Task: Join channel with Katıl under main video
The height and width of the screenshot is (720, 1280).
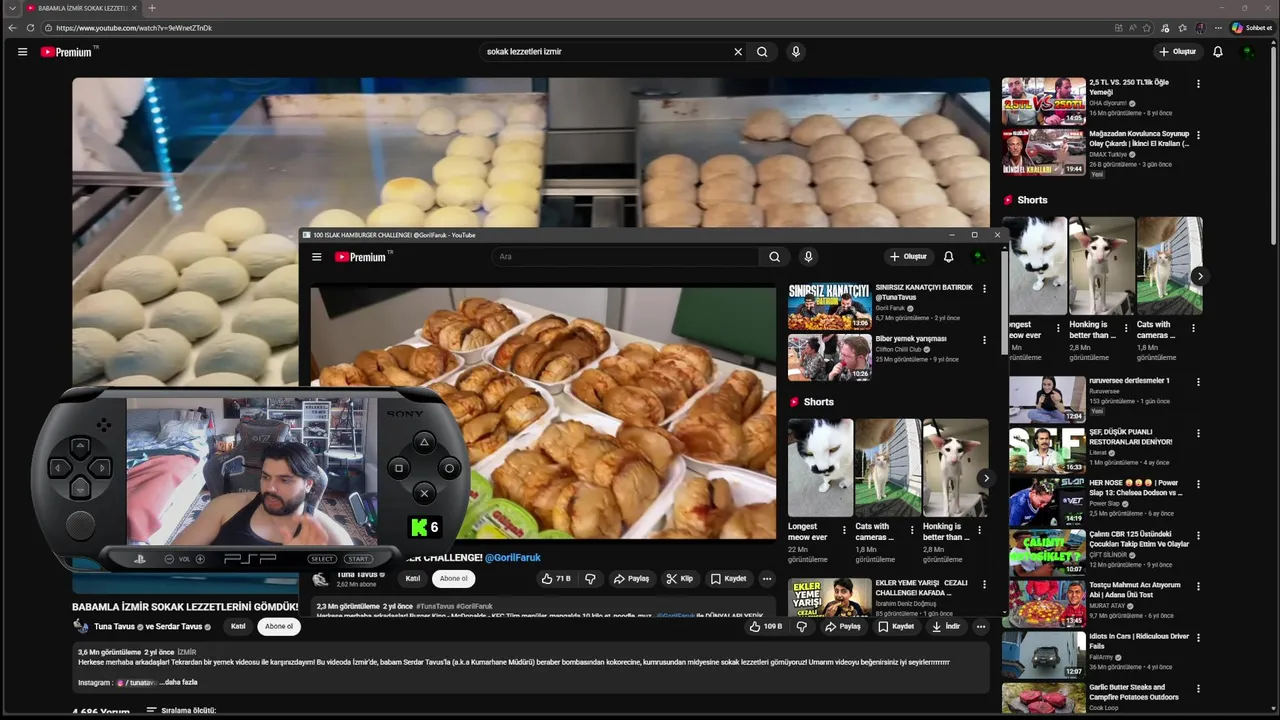Action: click(238, 627)
